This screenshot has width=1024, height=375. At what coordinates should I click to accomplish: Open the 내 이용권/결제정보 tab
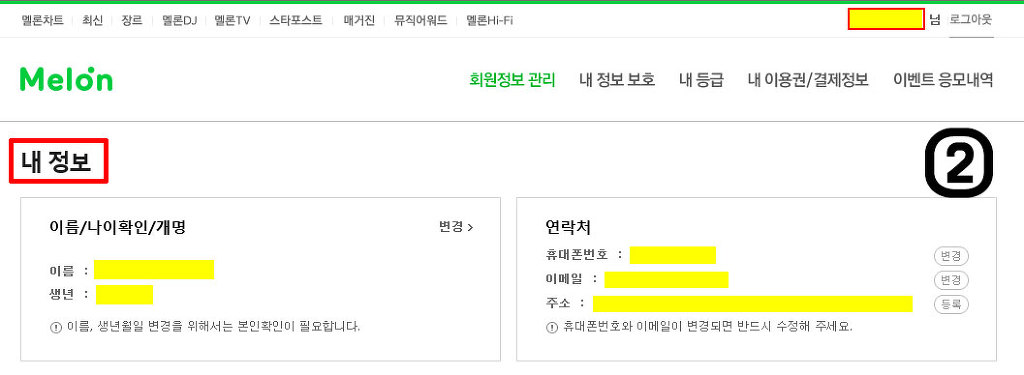808,80
